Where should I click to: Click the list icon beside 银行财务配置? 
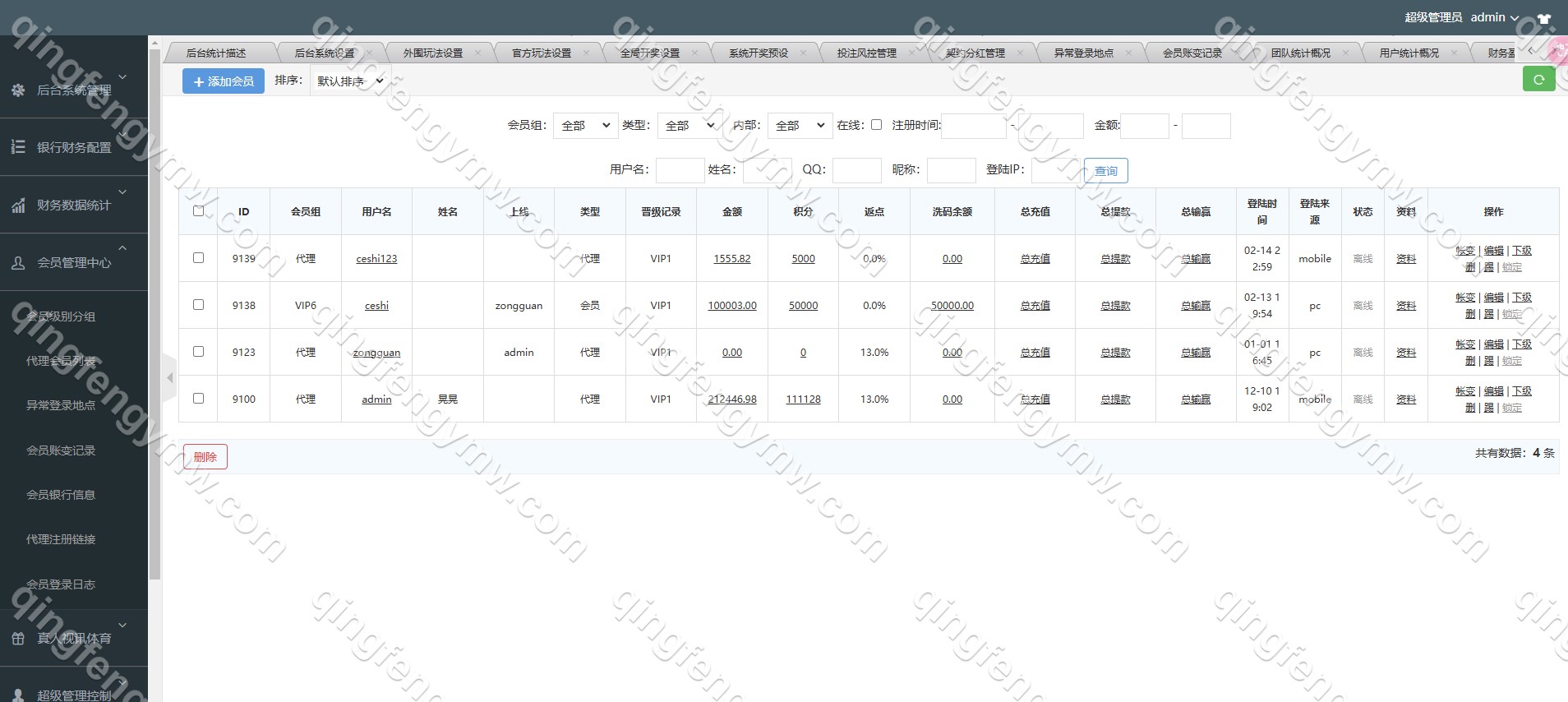18,147
